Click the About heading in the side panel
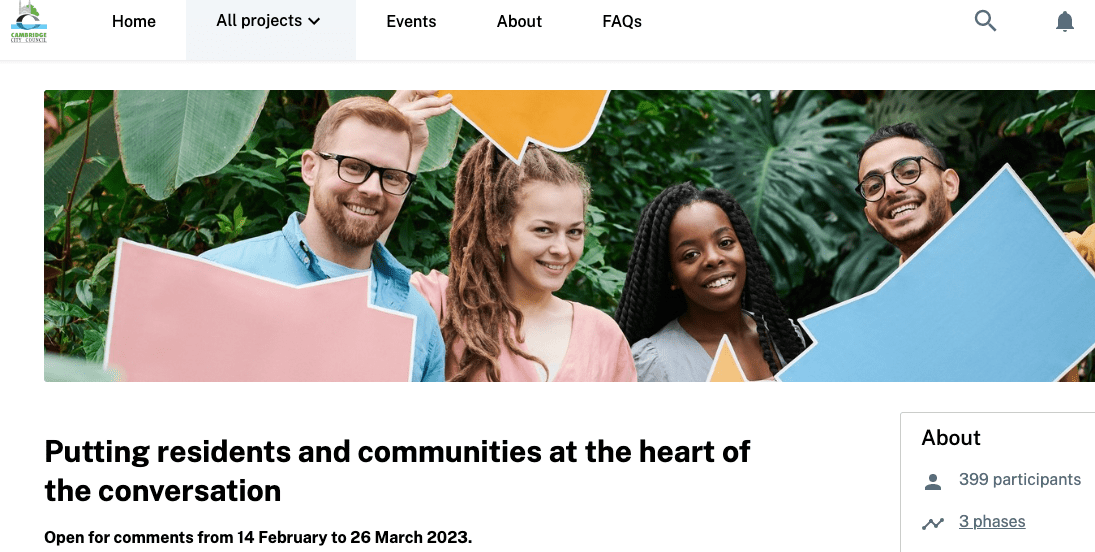 [x=951, y=438]
